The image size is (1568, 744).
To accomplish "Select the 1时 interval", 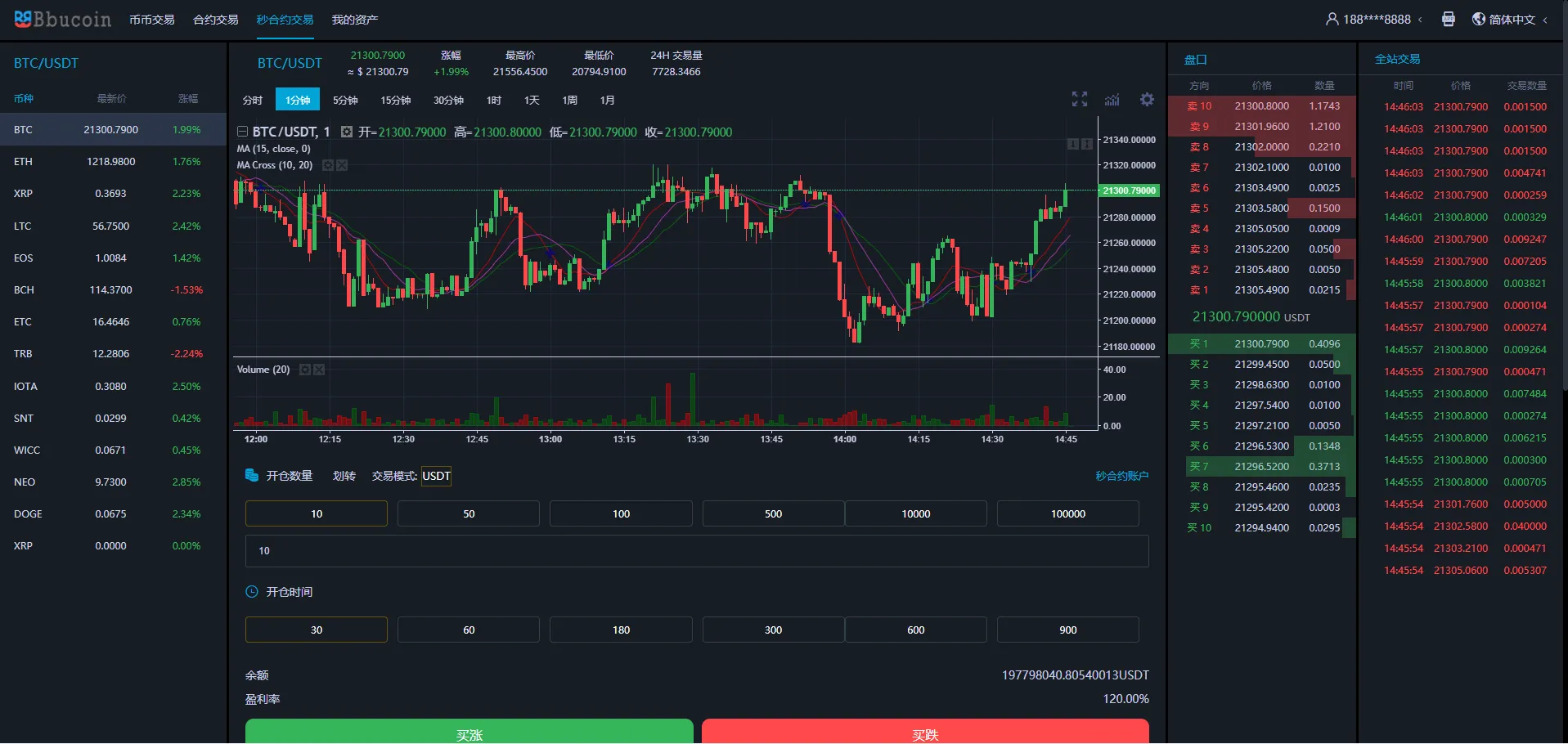I will click(494, 100).
